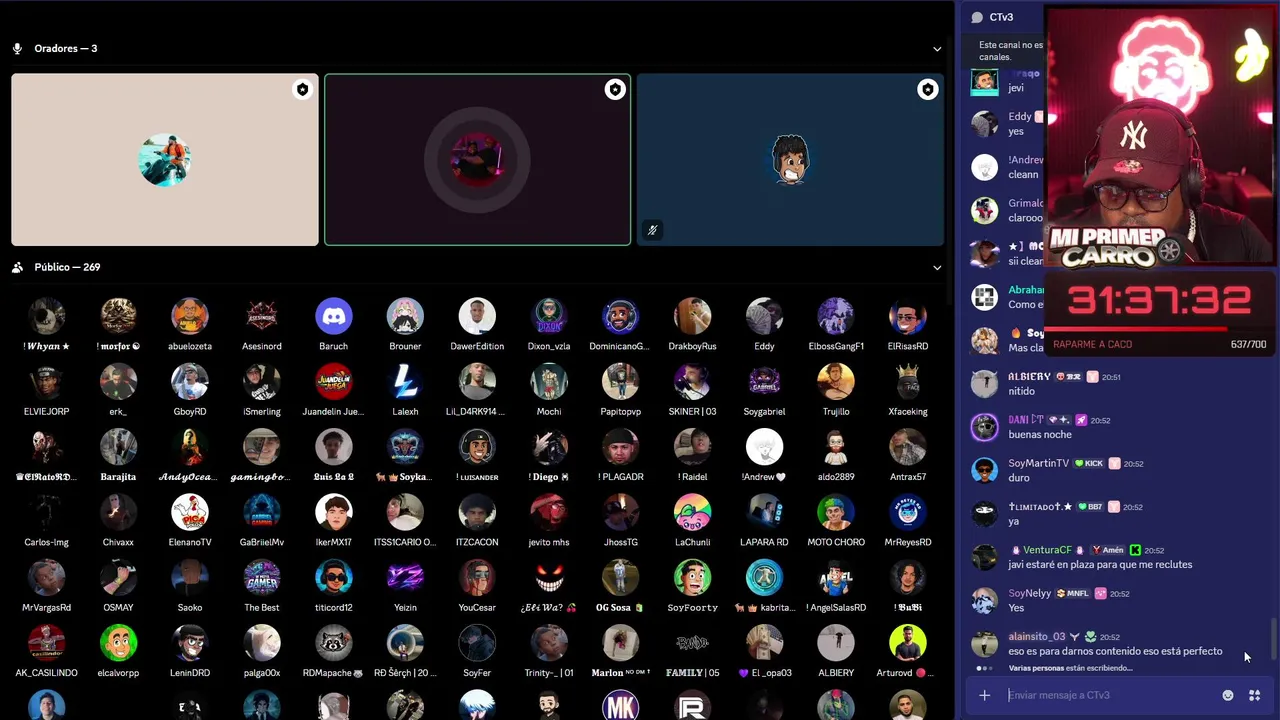This screenshot has width=1280, height=720.
Task: Click SoyMartinTV's avatar in the chat
Action: coord(985,470)
